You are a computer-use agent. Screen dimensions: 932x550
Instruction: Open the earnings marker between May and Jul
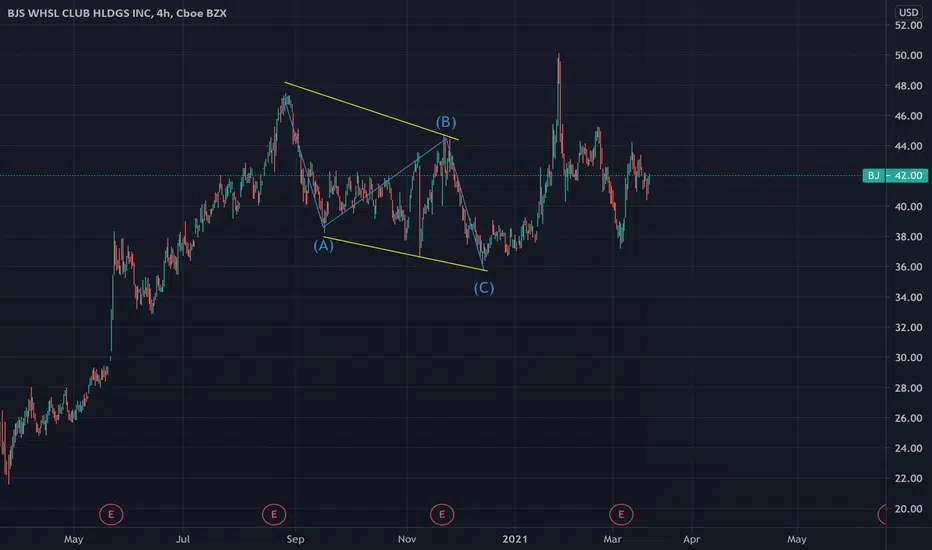(x=111, y=514)
